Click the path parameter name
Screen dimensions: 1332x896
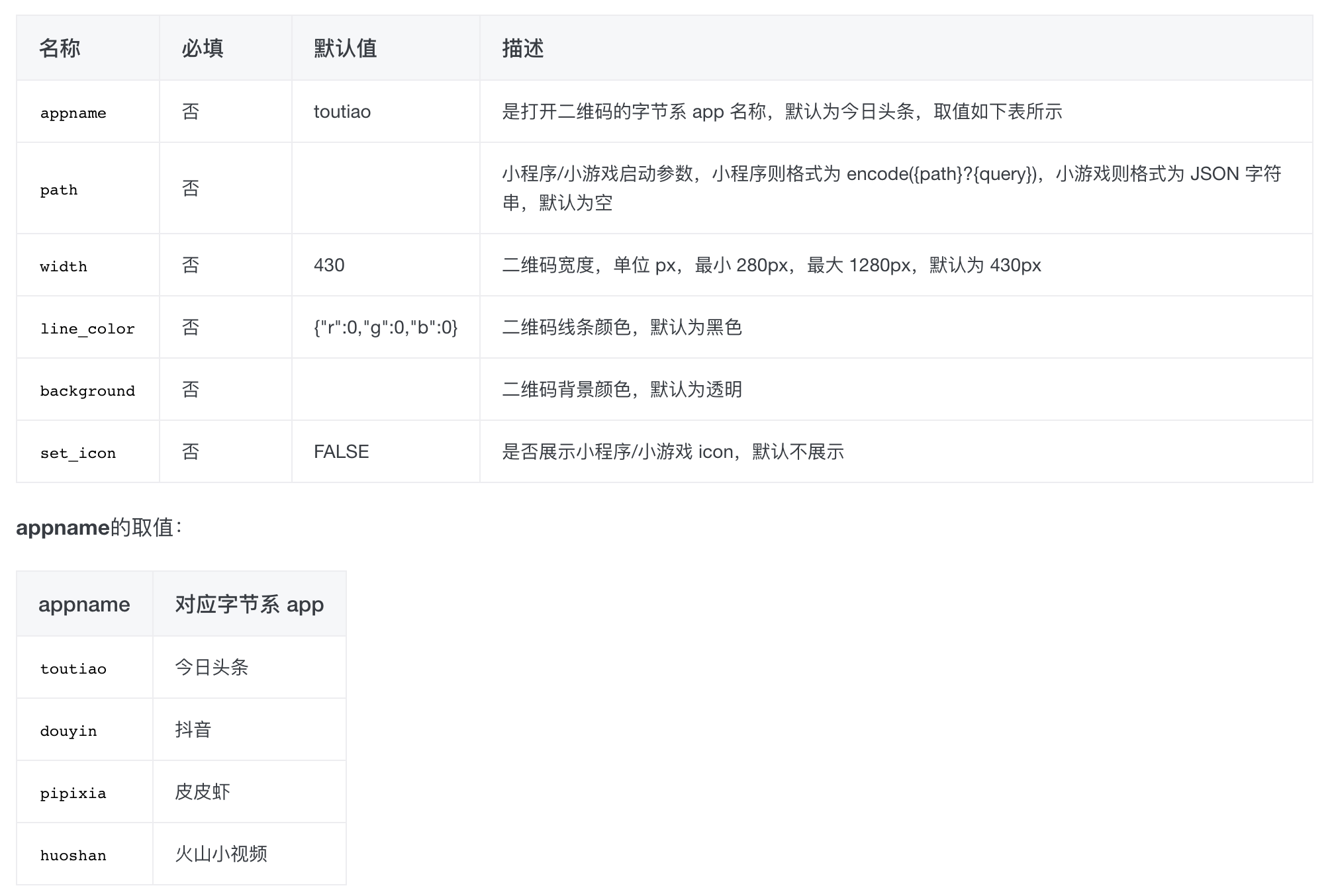[x=59, y=190]
